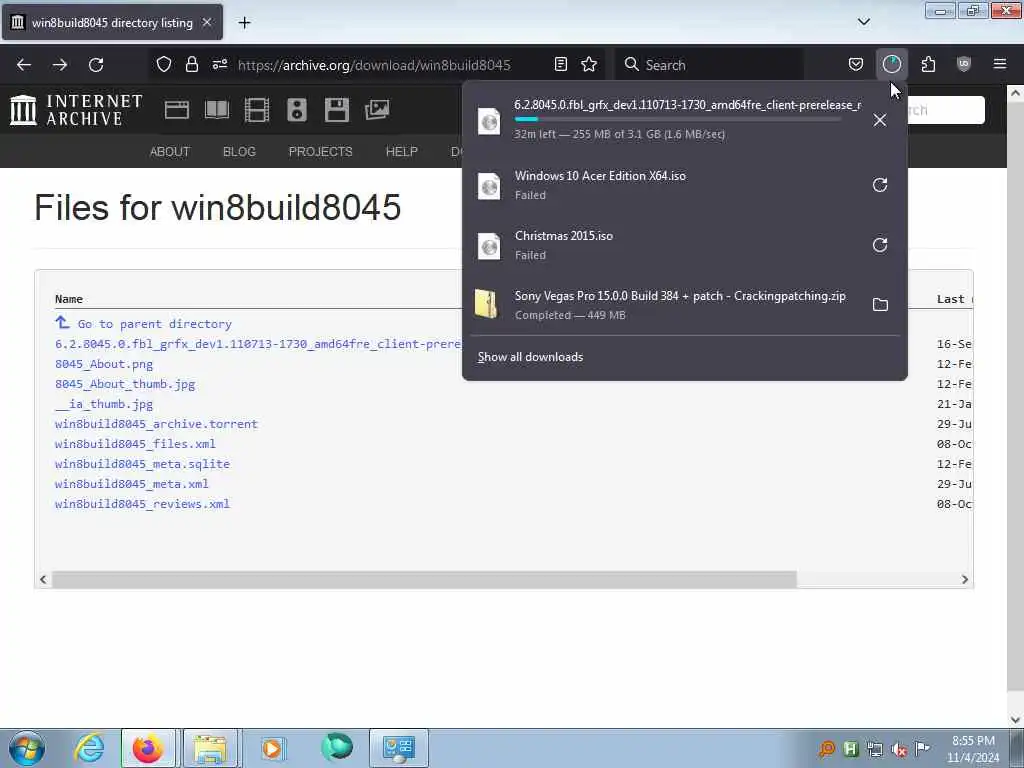Close the win8build8045 directory listing tab
This screenshot has height=768, width=1024.
(x=207, y=22)
